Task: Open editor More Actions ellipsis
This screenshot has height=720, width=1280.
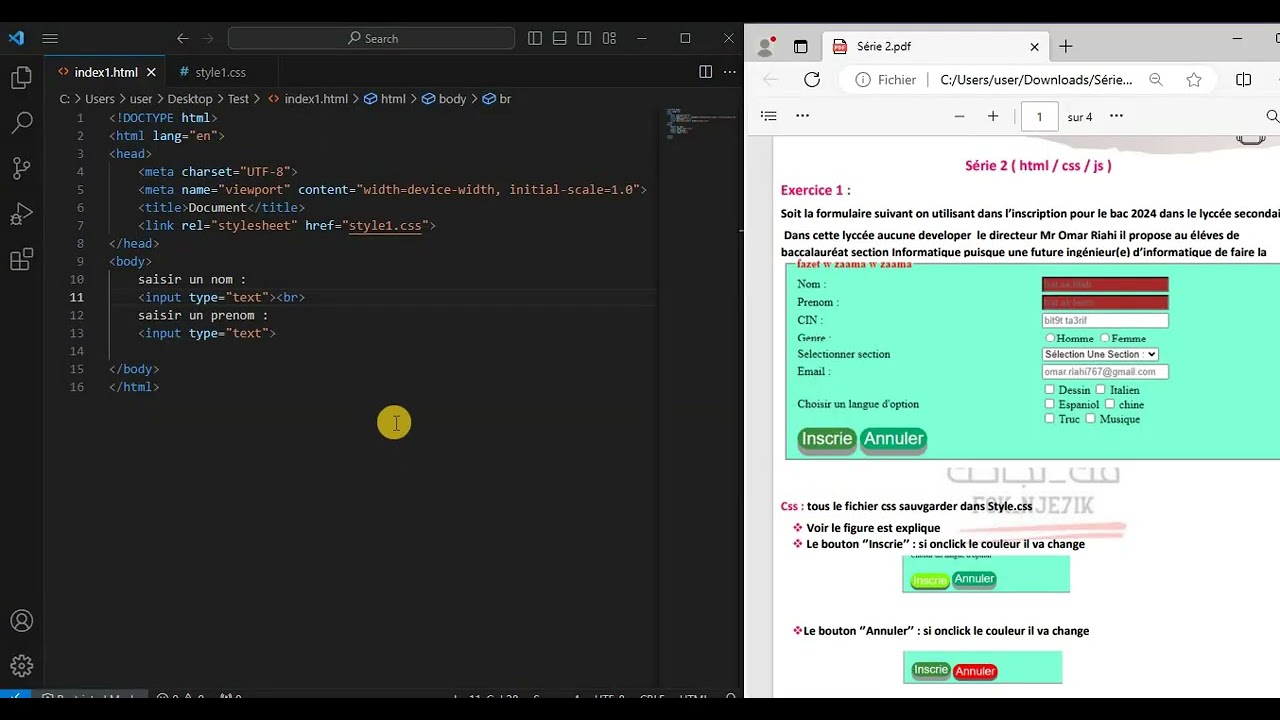Action: tap(729, 72)
